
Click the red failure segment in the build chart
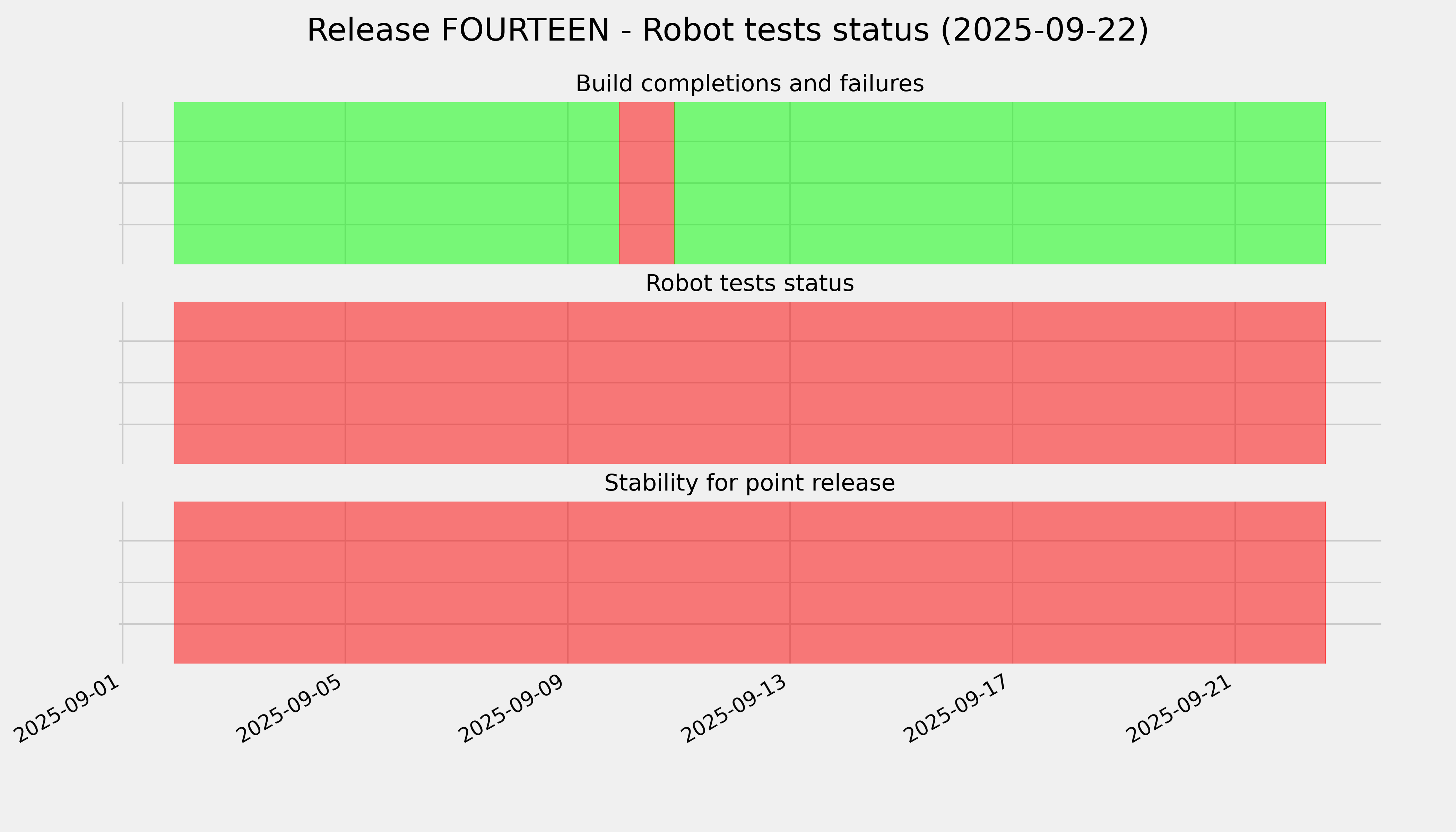click(646, 183)
